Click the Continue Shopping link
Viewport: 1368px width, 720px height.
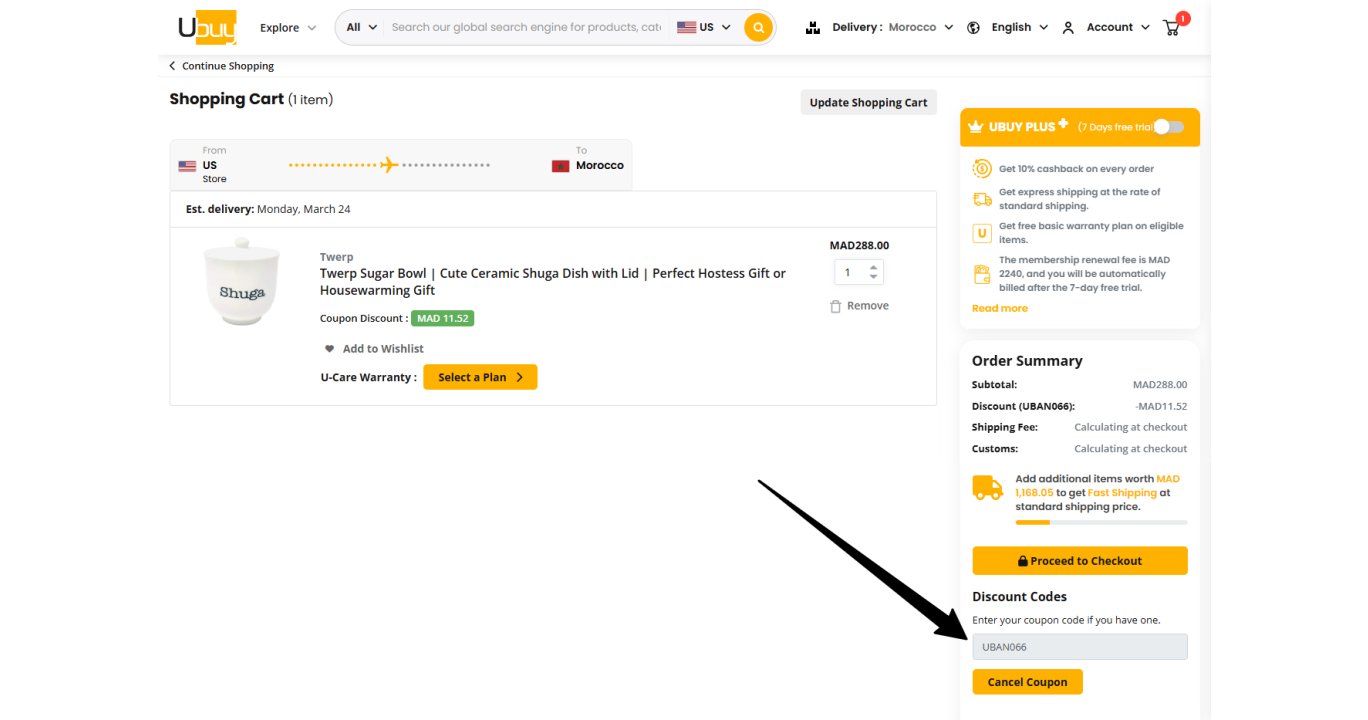pyautogui.click(x=228, y=66)
